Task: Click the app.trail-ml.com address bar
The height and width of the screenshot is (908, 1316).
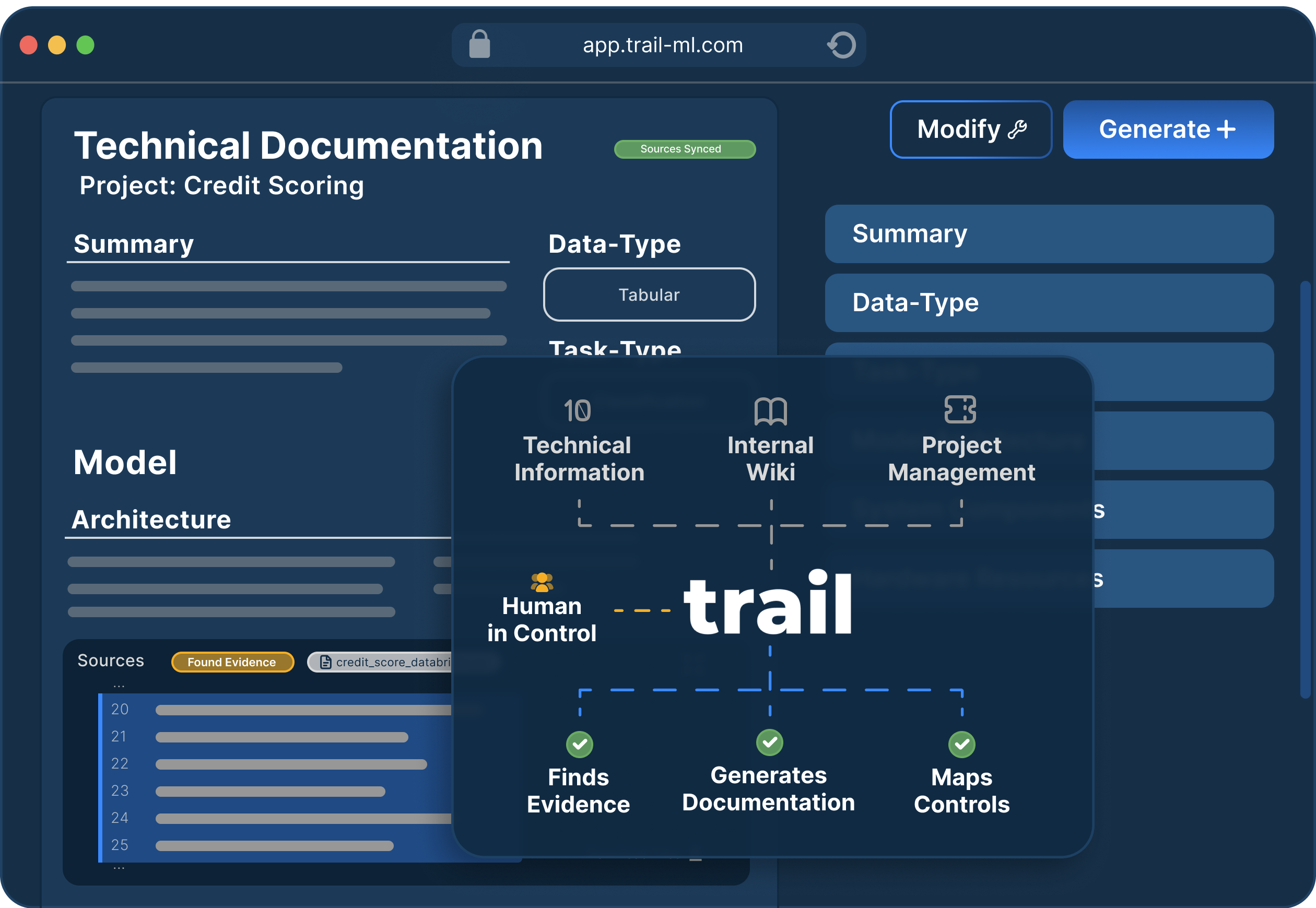Action: [659, 45]
